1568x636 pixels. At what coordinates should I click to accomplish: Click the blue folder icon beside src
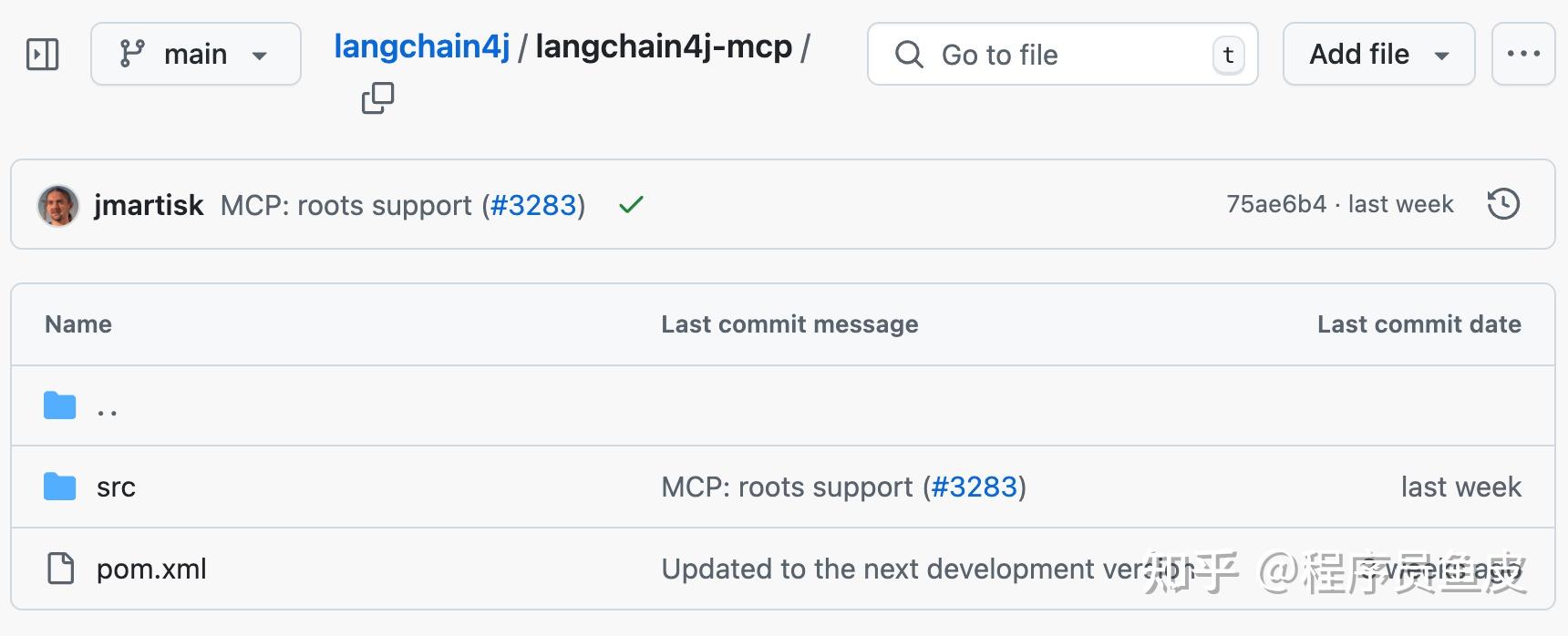(x=58, y=486)
